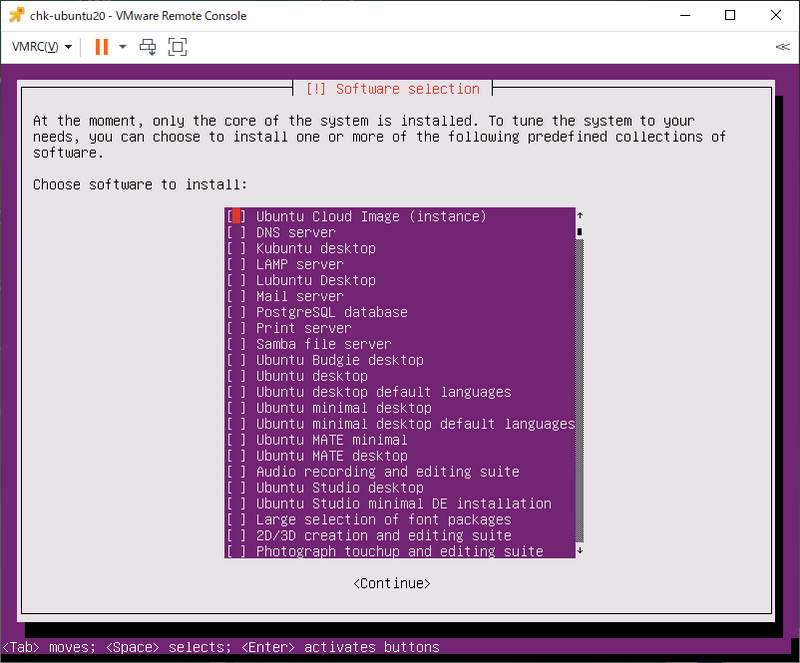
Task: Click the 'PostgreSQL database' list entry text
Action: tap(332, 312)
